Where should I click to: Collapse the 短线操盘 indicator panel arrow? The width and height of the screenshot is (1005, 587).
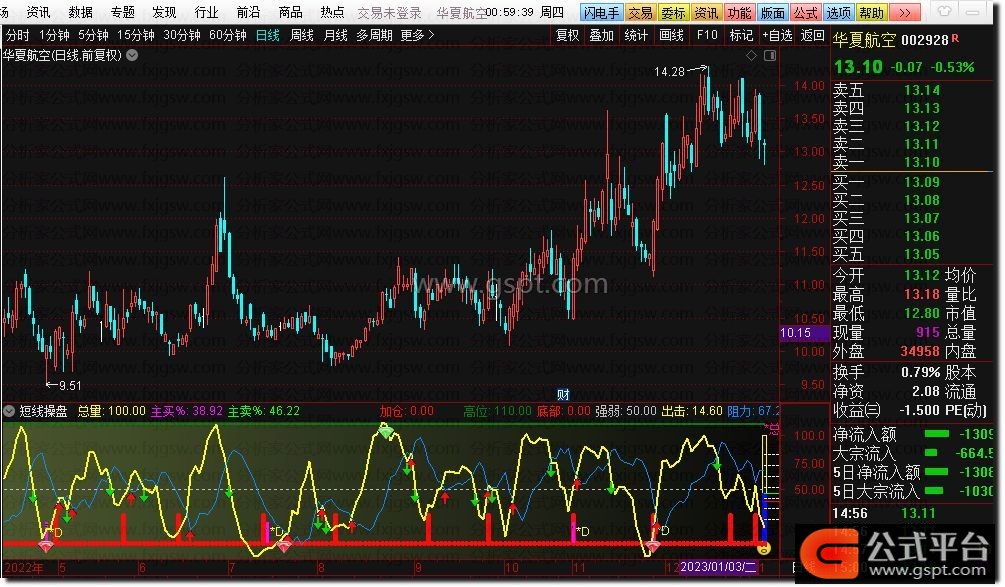[x=9, y=411]
